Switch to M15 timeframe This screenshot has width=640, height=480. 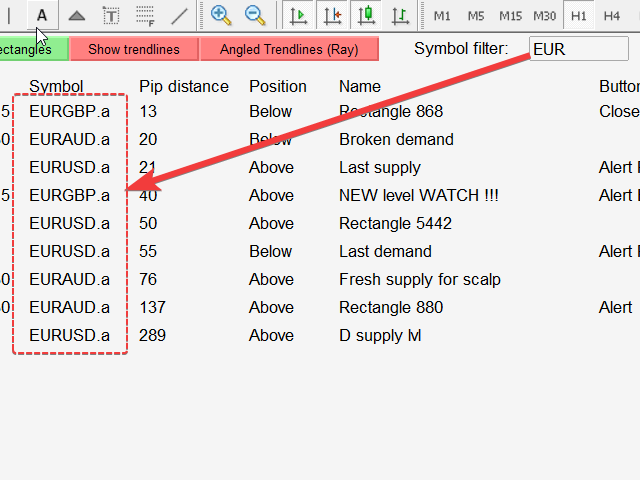point(511,16)
